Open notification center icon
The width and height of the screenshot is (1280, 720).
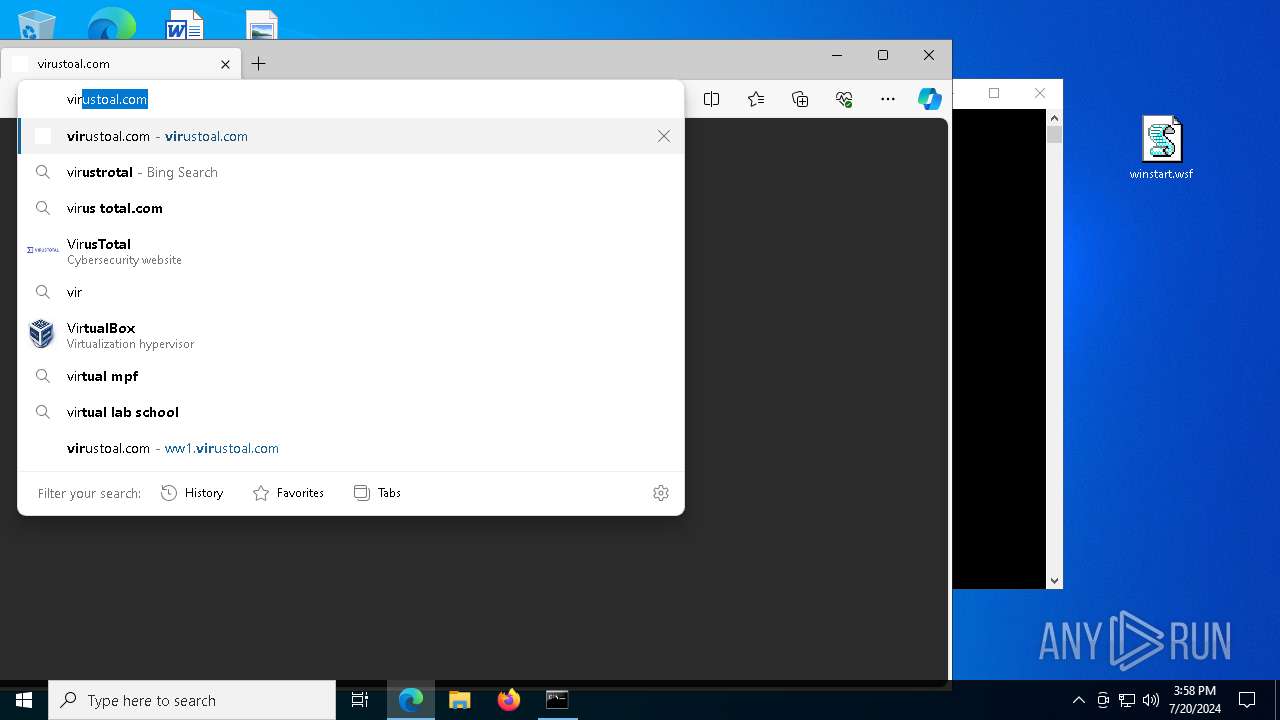(x=1247, y=700)
